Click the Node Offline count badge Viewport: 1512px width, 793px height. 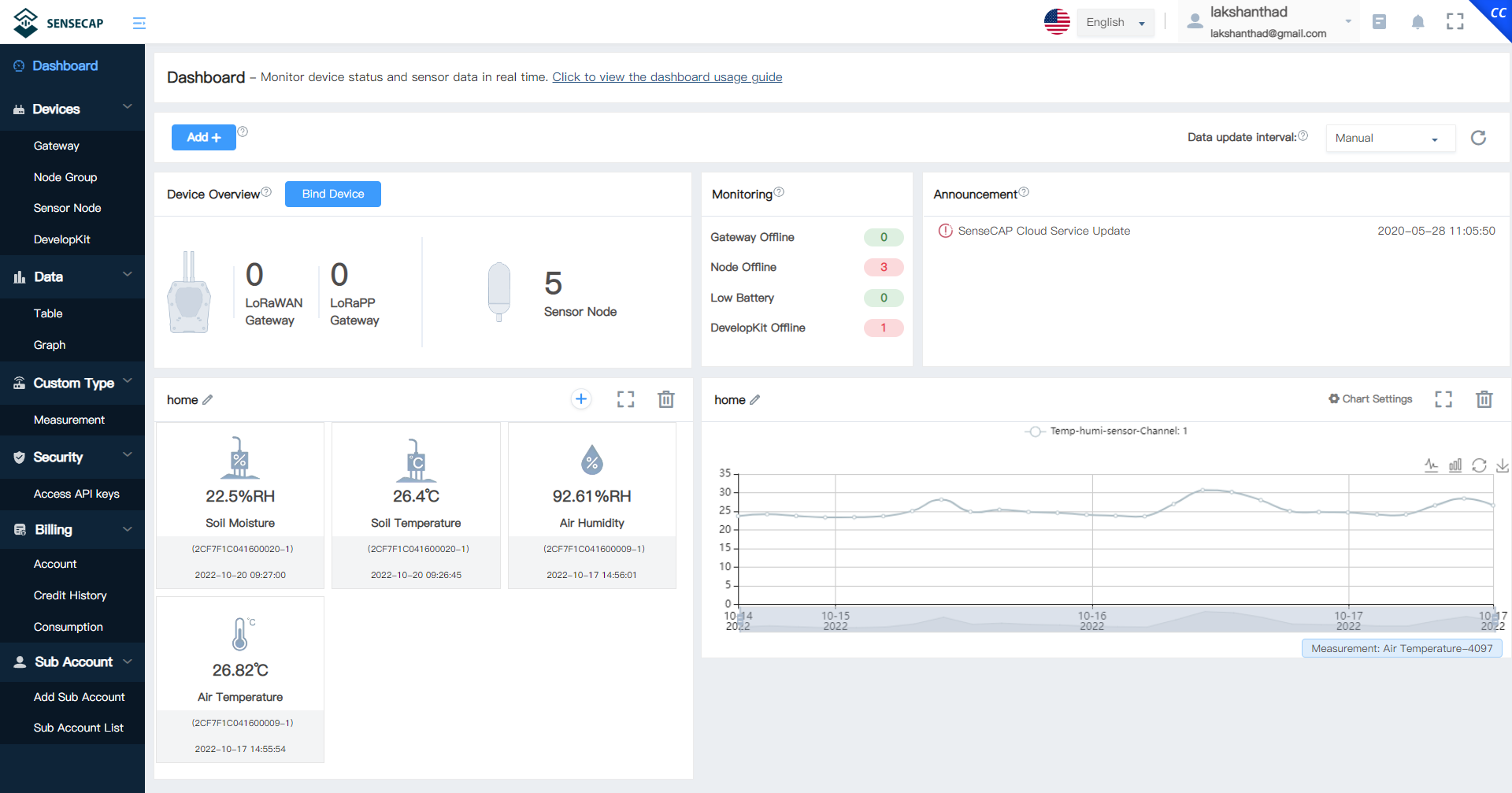coord(884,267)
